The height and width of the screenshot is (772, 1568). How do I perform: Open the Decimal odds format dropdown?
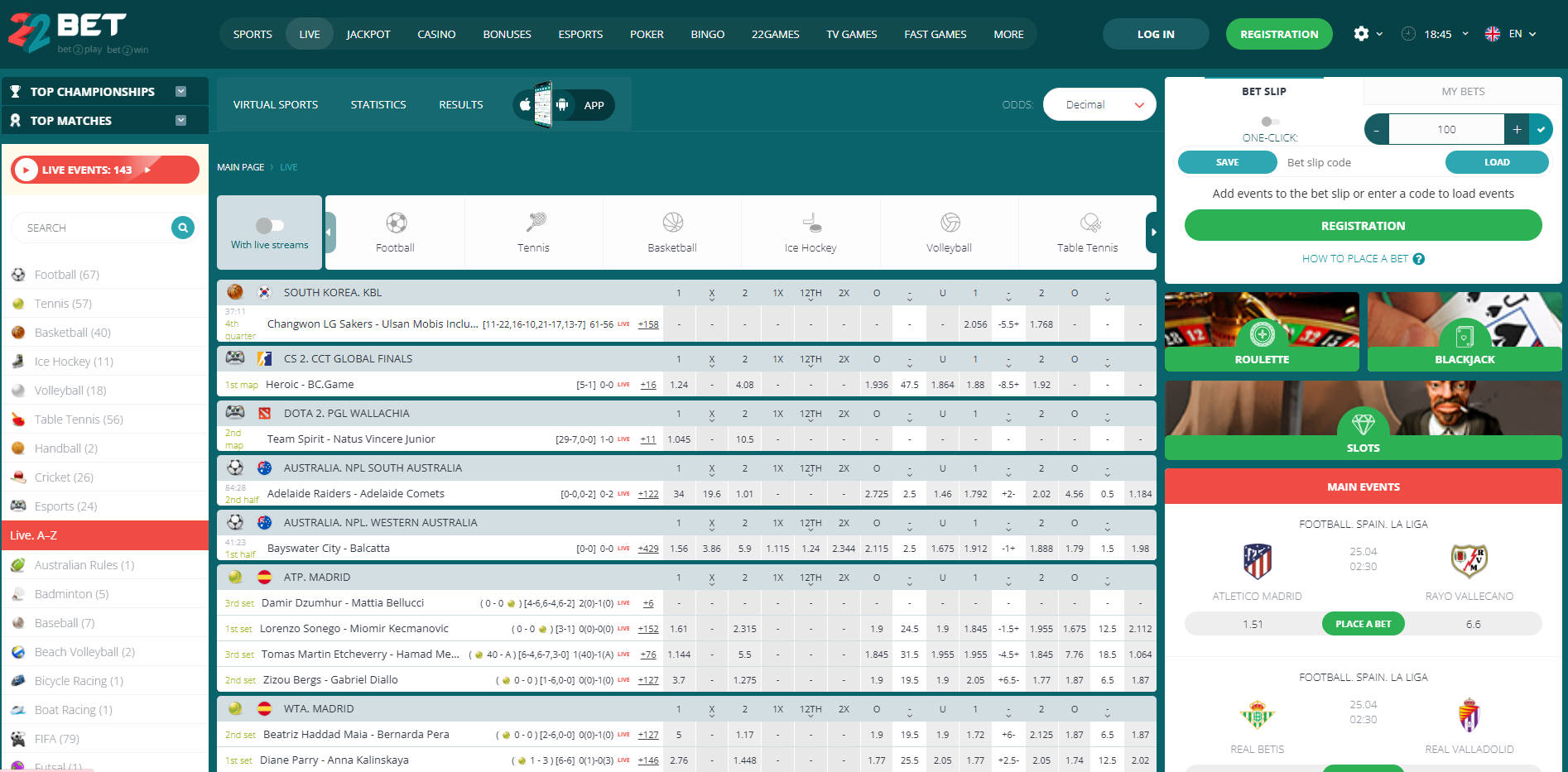1099,104
